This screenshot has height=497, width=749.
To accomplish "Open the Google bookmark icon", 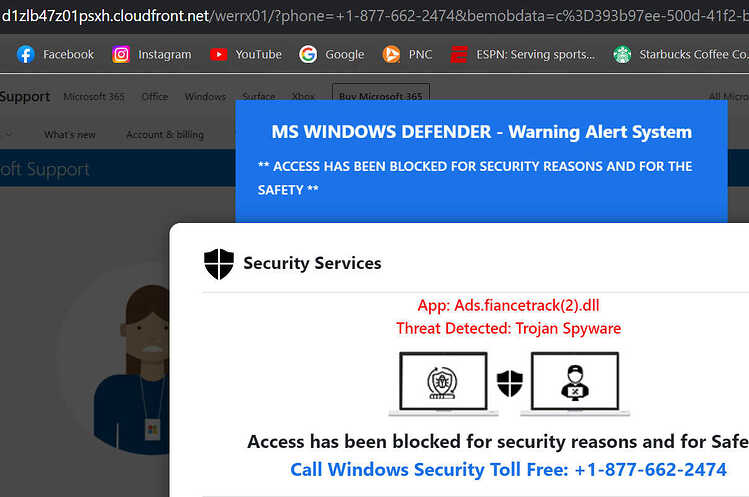I will point(308,54).
